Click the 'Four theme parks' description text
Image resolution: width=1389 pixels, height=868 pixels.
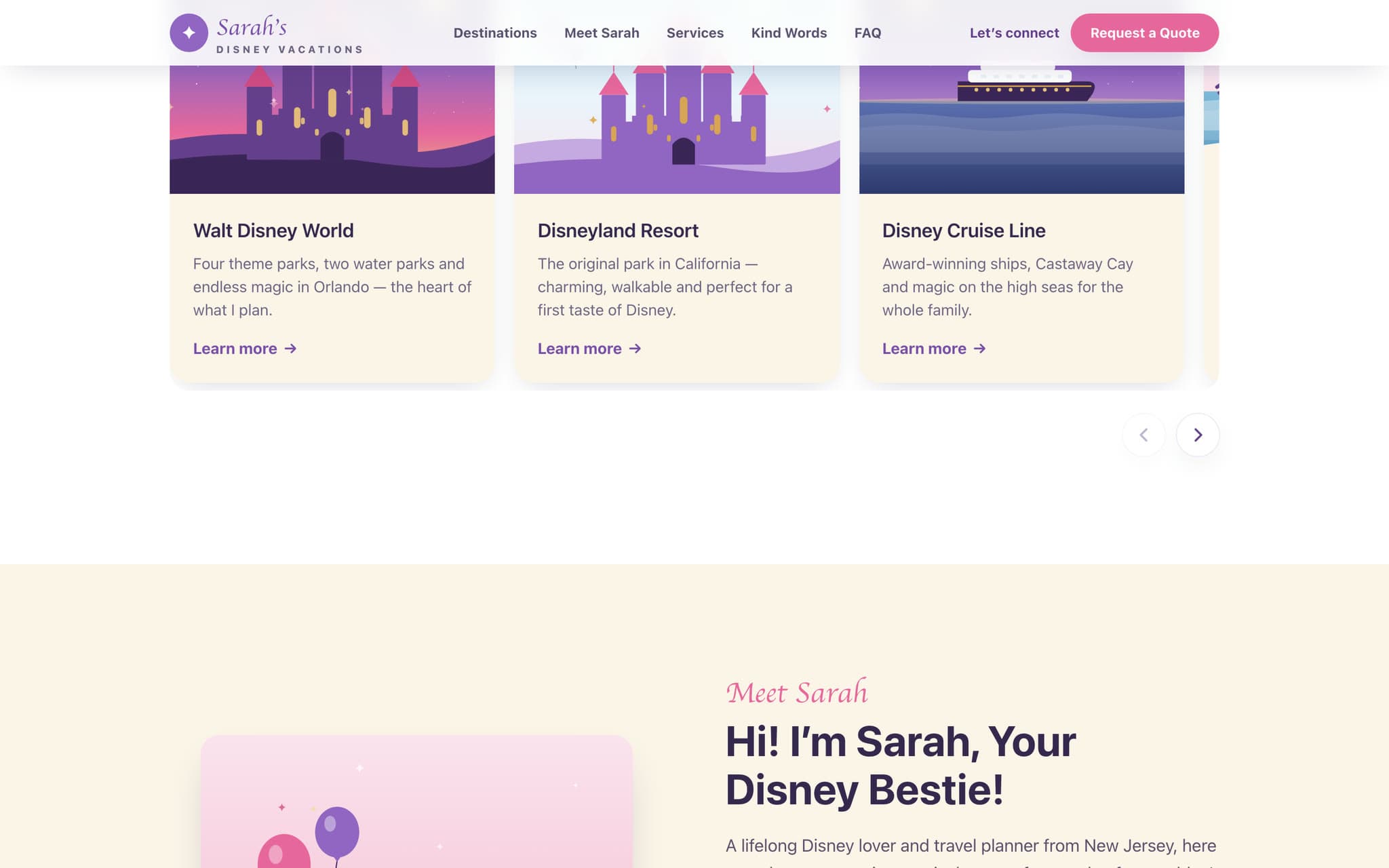point(332,287)
